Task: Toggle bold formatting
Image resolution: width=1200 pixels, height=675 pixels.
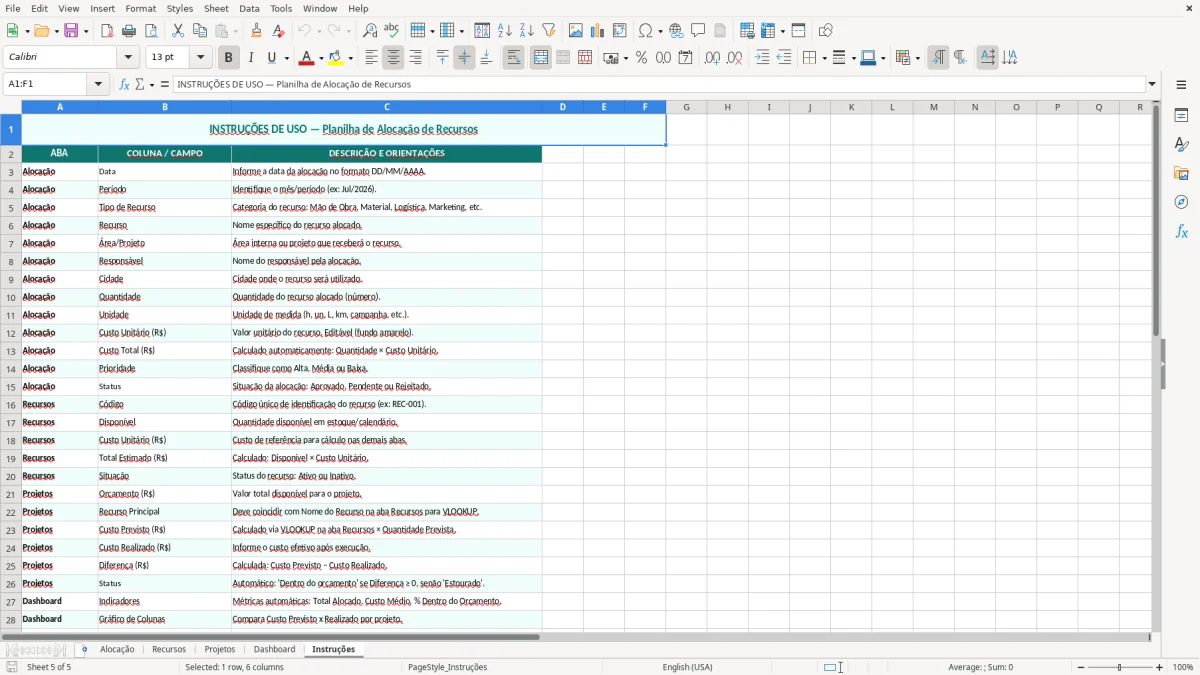Action: pos(229,58)
